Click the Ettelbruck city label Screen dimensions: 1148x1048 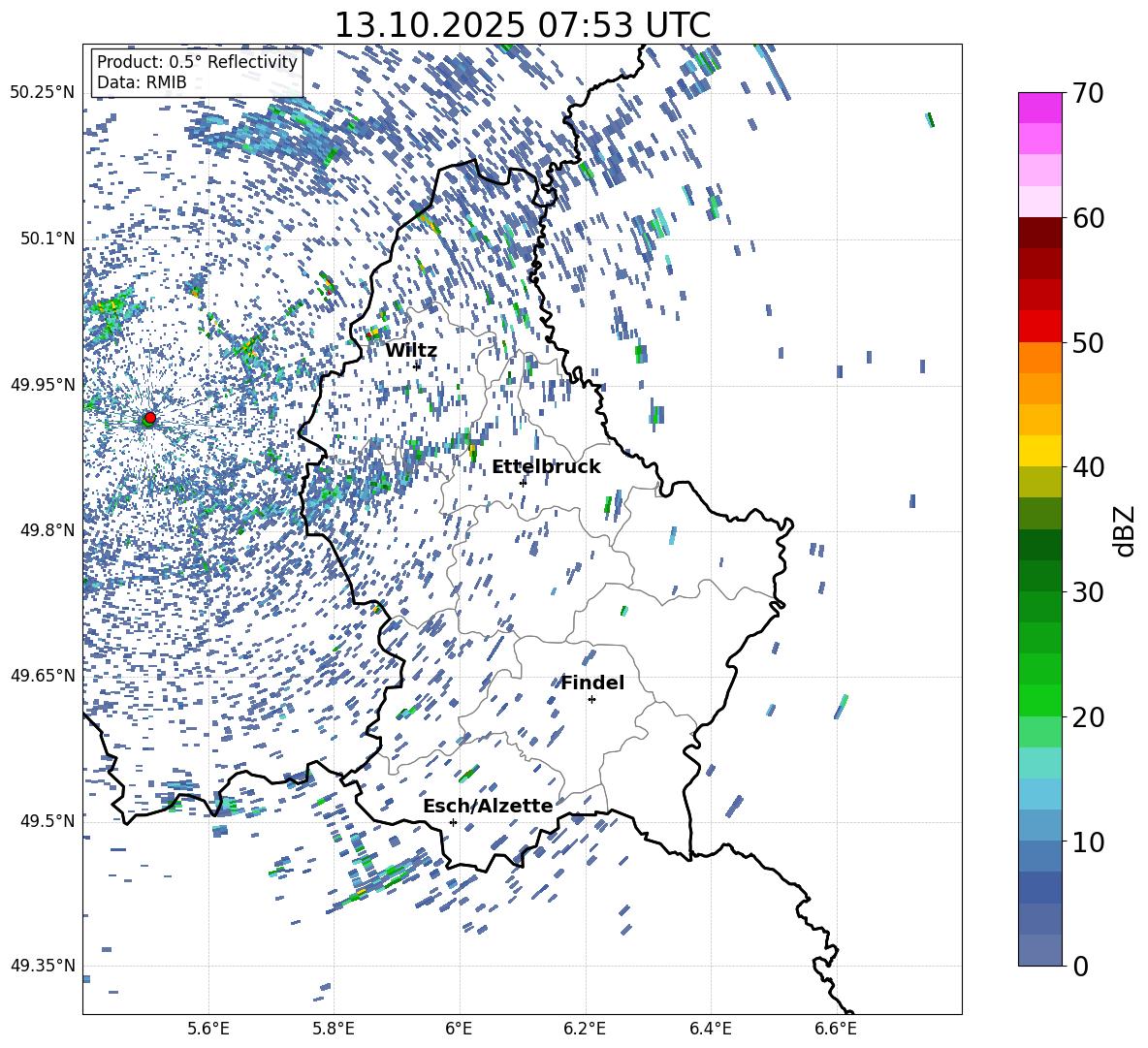(x=546, y=466)
